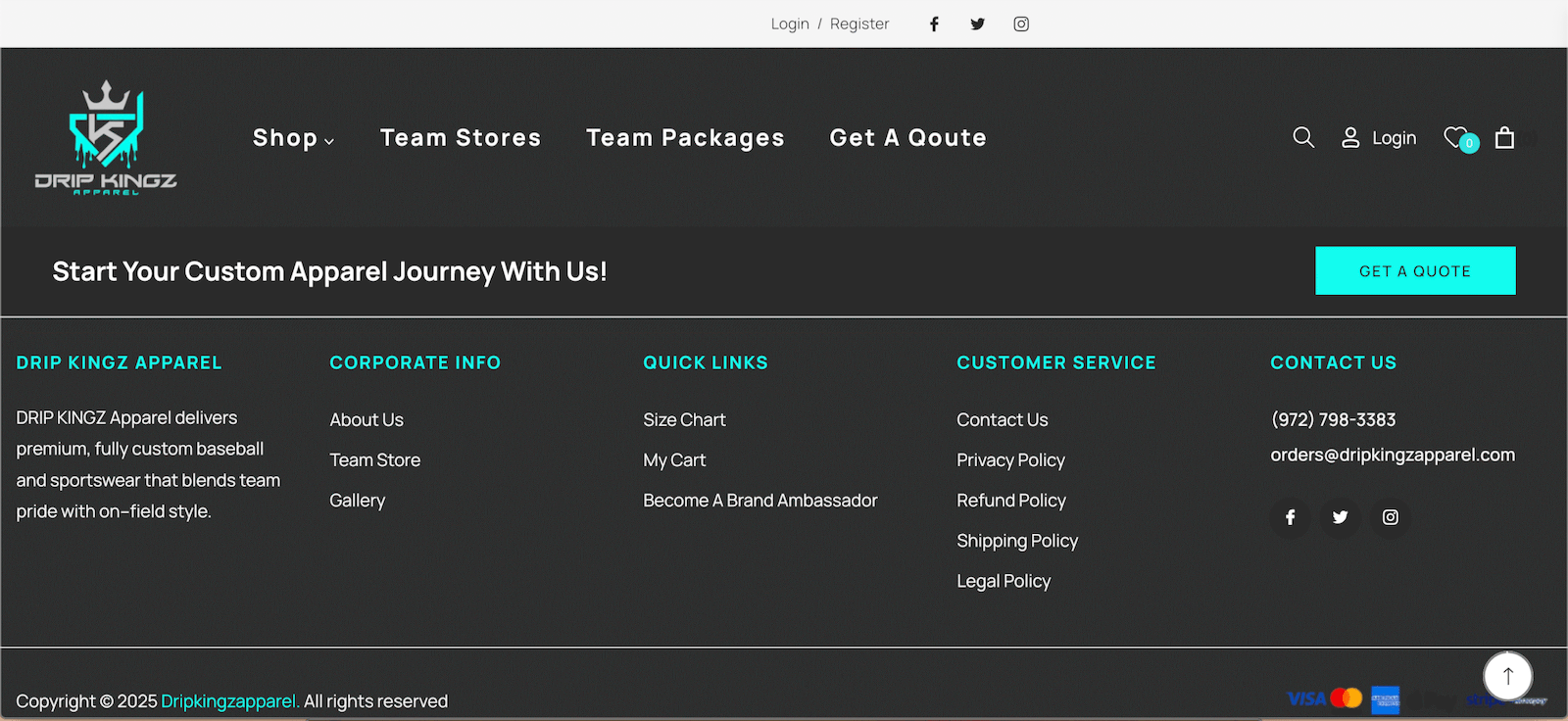Open the Contact Us service link
Screen dimensions: 1568x721
pyautogui.click(x=1003, y=419)
